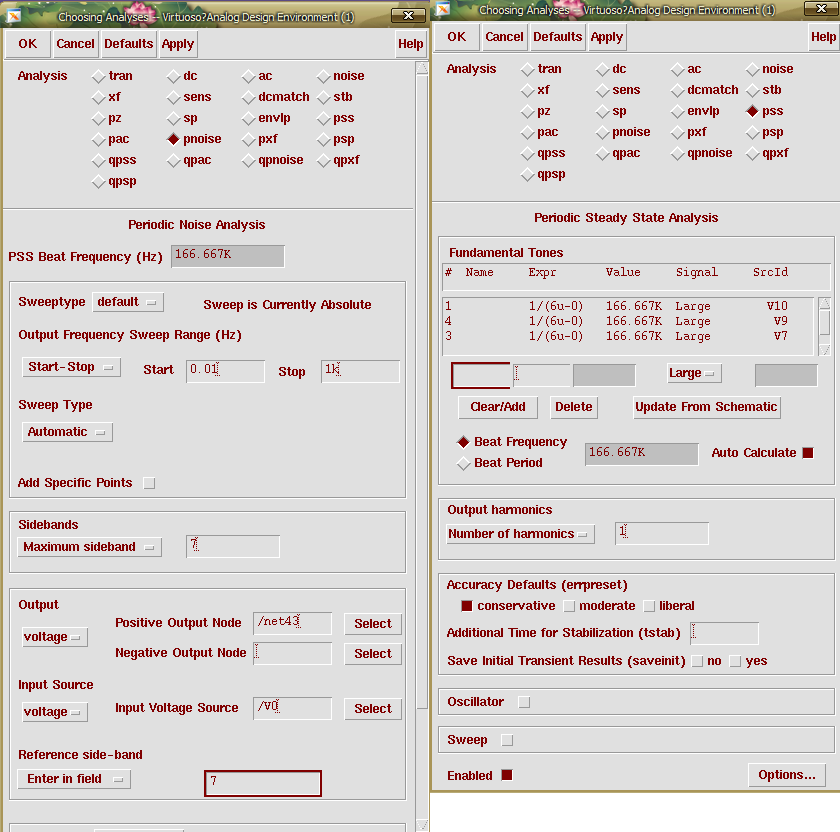The width and height of the screenshot is (840, 832).
Task: Click the Positive Output Node field
Action: pos(292,623)
